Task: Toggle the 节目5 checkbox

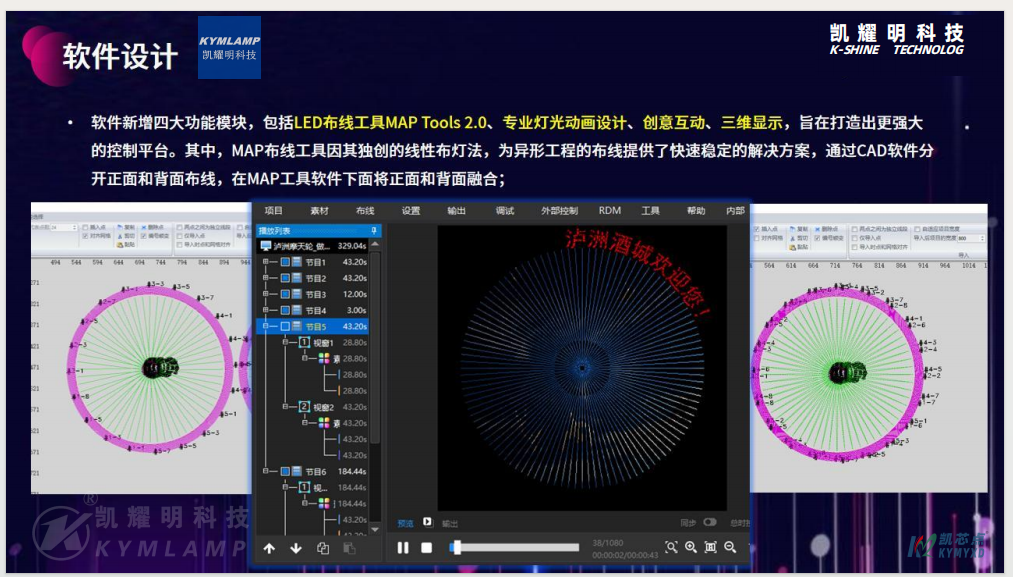Action: [x=285, y=327]
